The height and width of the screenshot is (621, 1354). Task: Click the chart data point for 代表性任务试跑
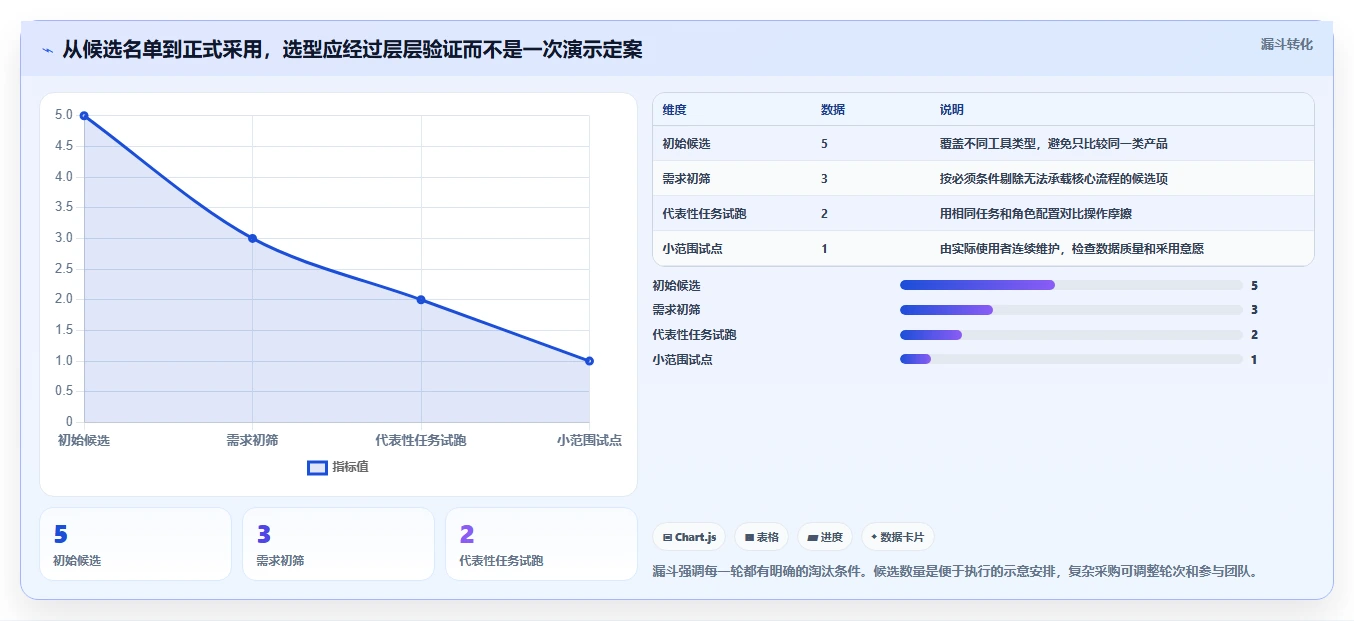coord(421,300)
